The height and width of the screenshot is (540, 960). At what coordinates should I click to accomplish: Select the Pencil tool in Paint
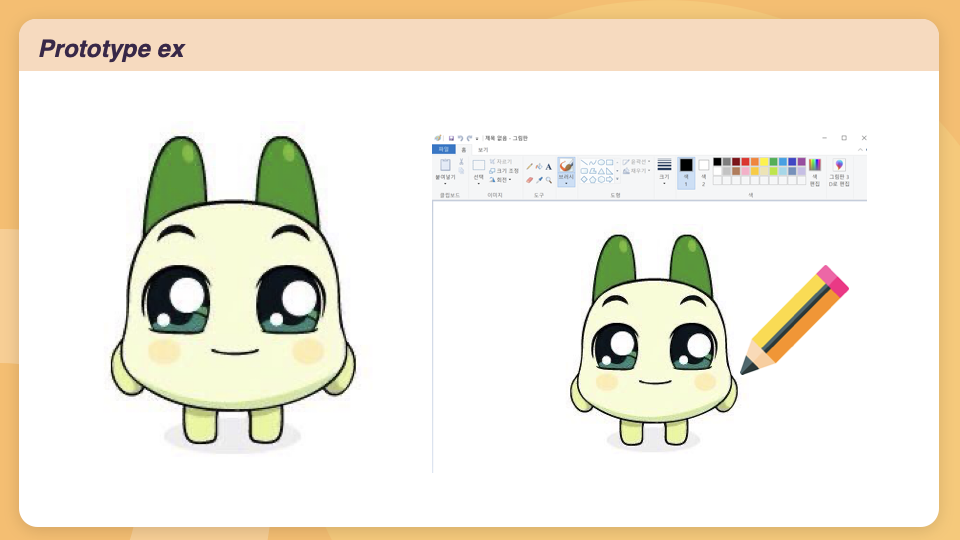(530, 167)
